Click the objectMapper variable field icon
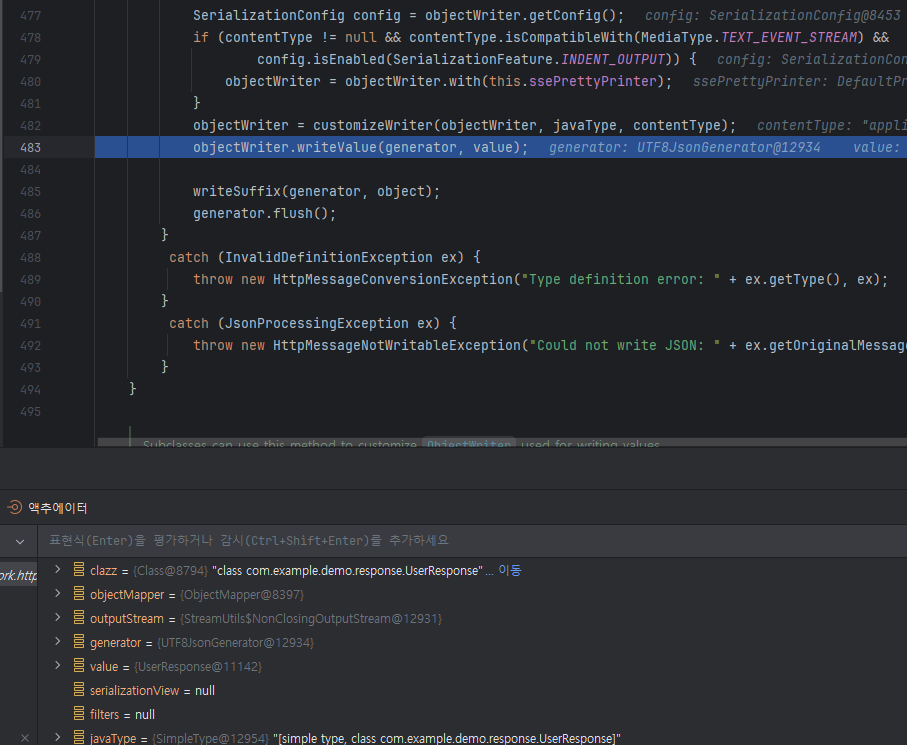Image resolution: width=907 pixels, height=745 pixels. 79,593
